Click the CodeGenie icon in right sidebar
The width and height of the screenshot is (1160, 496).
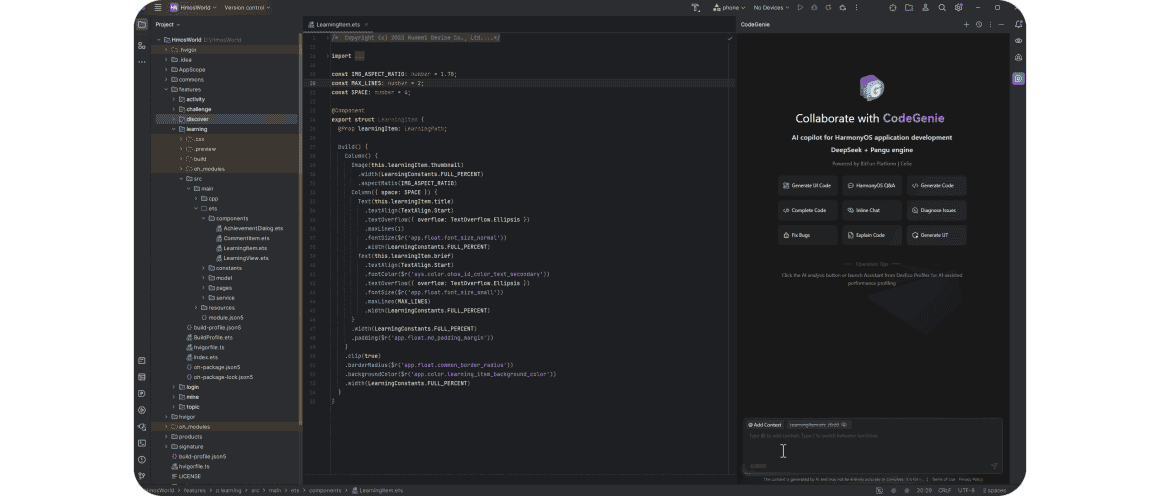click(x=1018, y=78)
